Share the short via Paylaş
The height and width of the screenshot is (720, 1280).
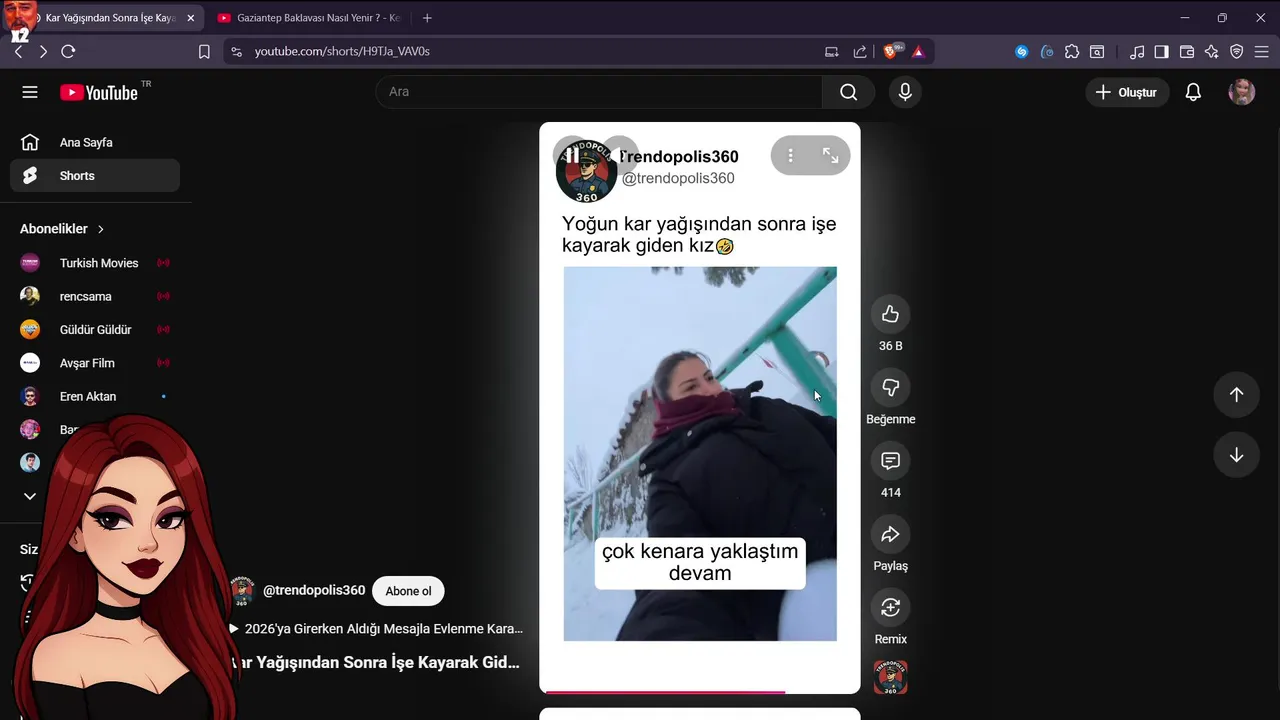pyautogui.click(x=890, y=534)
